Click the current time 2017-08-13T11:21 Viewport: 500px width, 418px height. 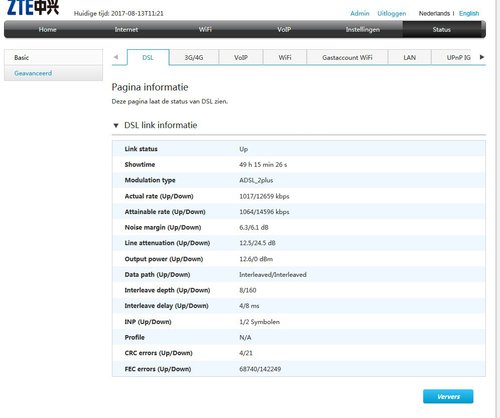137,13
